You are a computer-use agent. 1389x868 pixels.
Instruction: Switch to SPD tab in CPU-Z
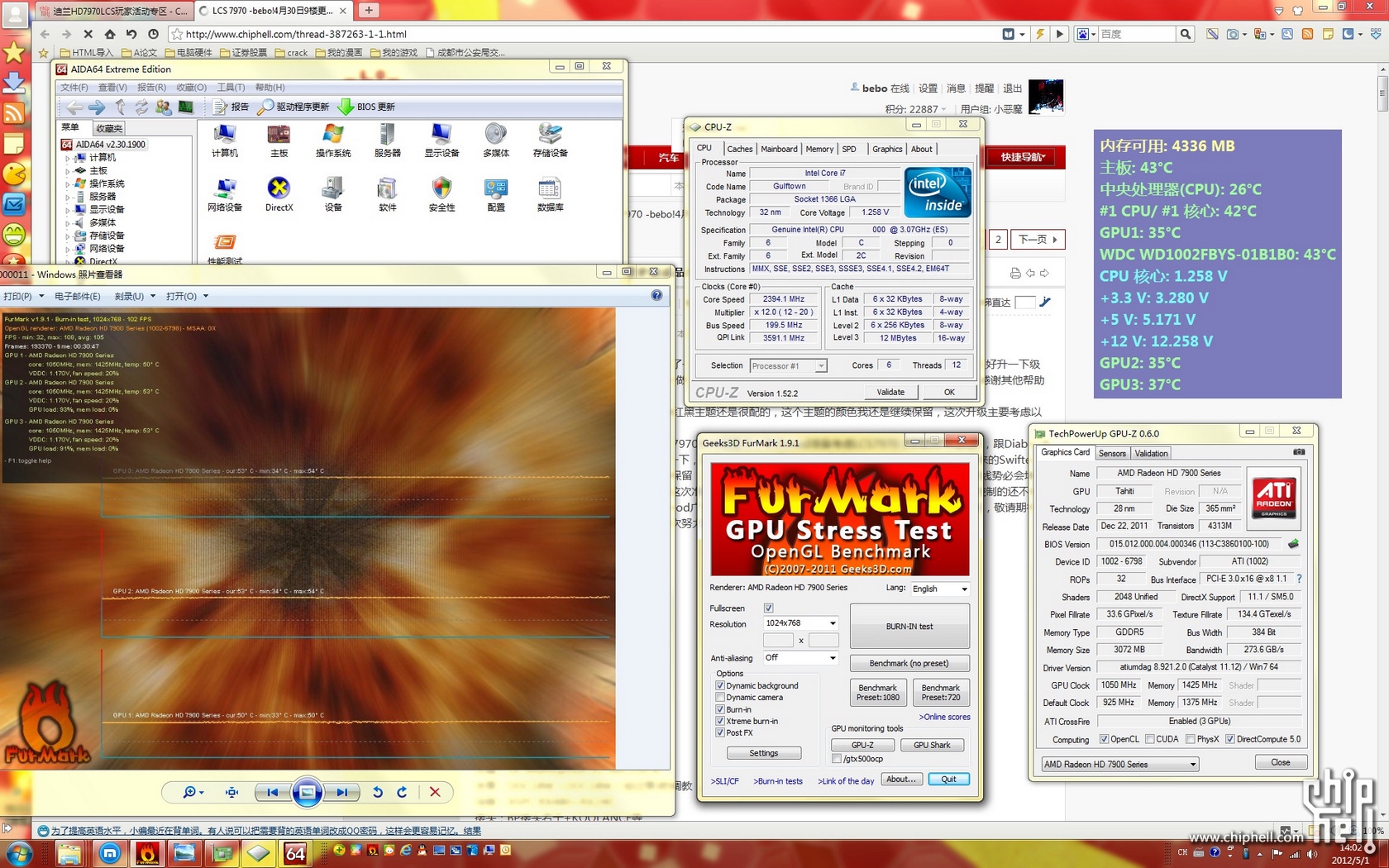tap(849, 149)
